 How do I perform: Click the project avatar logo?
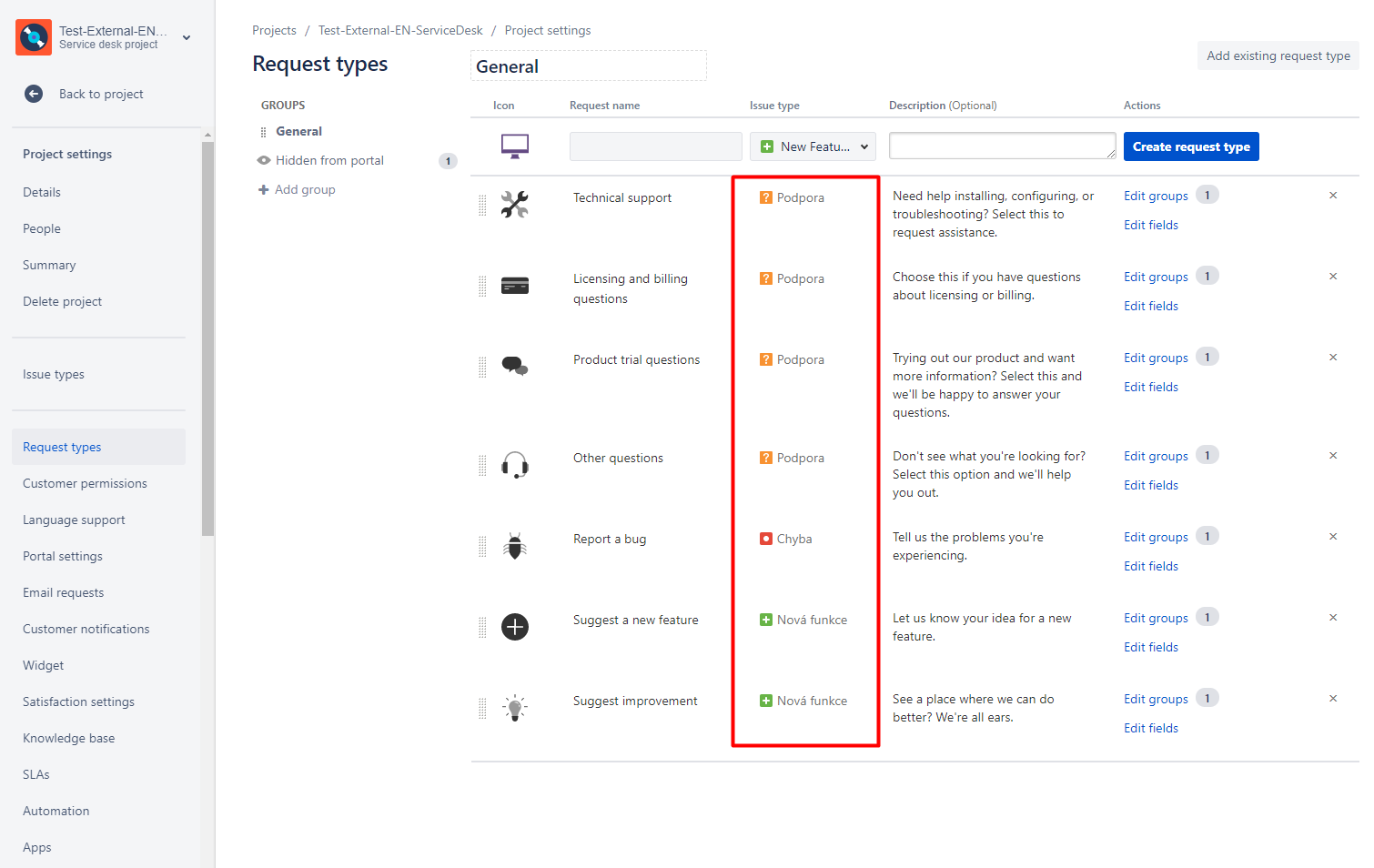tap(34, 37)
